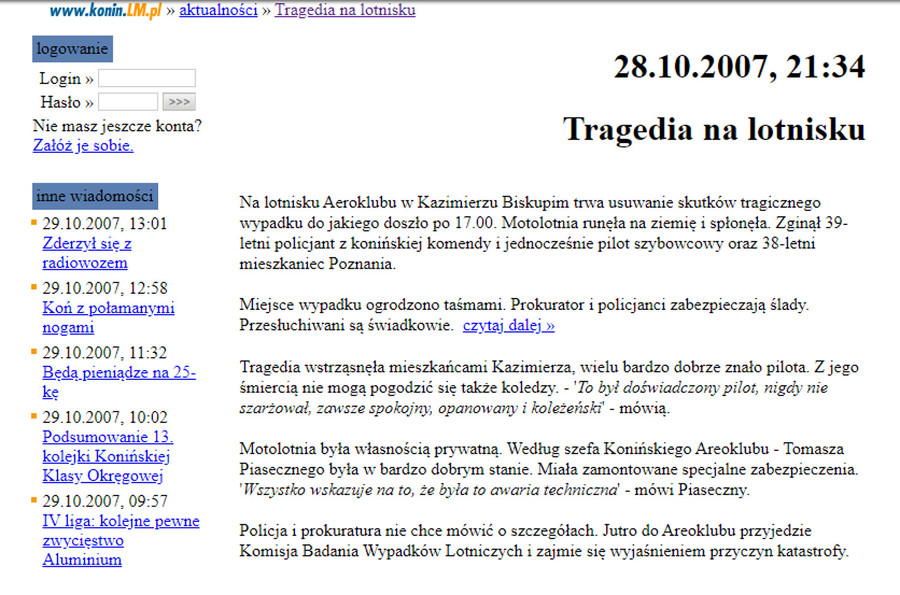Click orange bullet beside 29.10.2007, 10:02
Image resolution: width=900 pixels, height=595 pixels.
point(36,417)
